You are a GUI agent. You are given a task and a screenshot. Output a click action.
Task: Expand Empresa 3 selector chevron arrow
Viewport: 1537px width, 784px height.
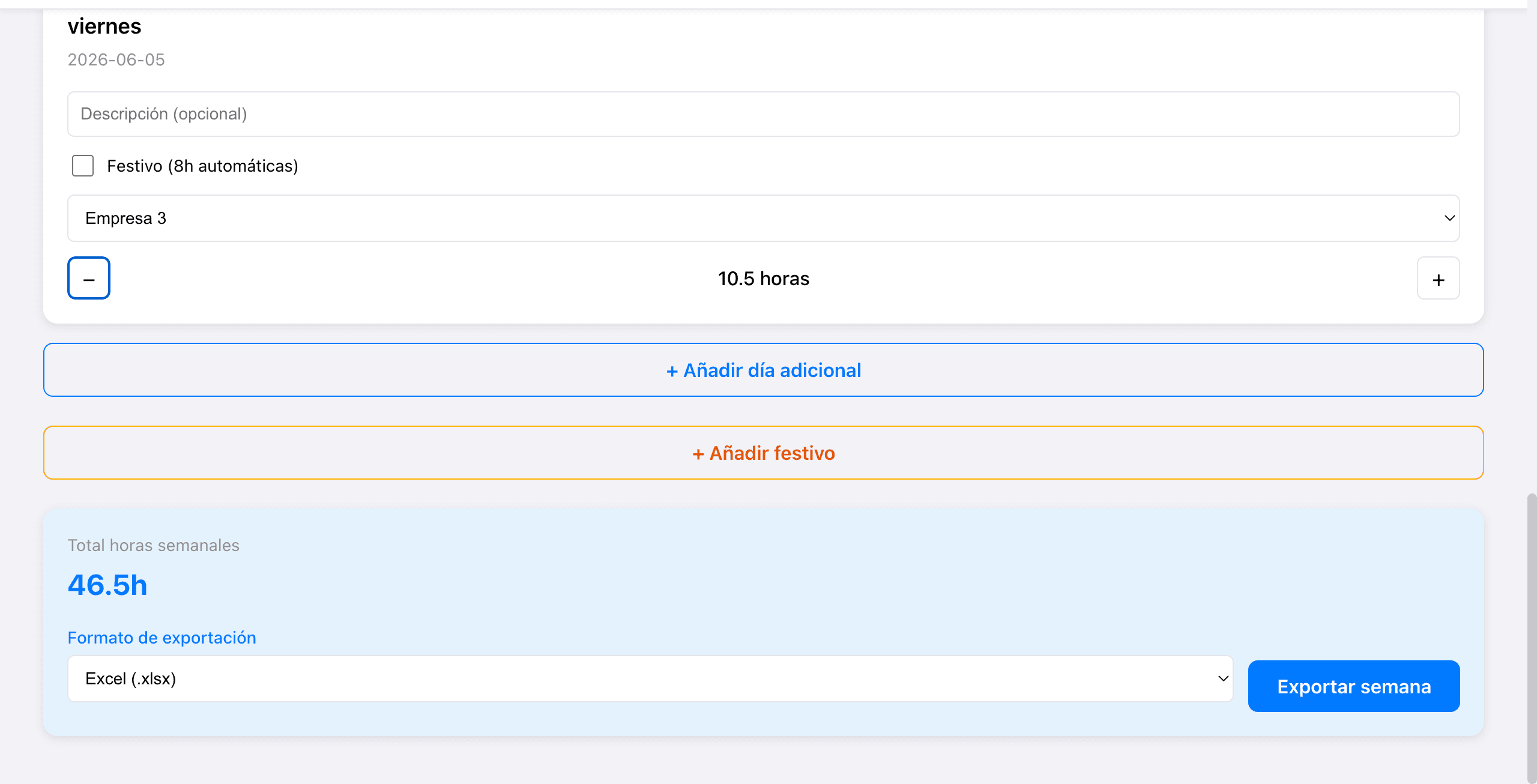pos(1449,218)
